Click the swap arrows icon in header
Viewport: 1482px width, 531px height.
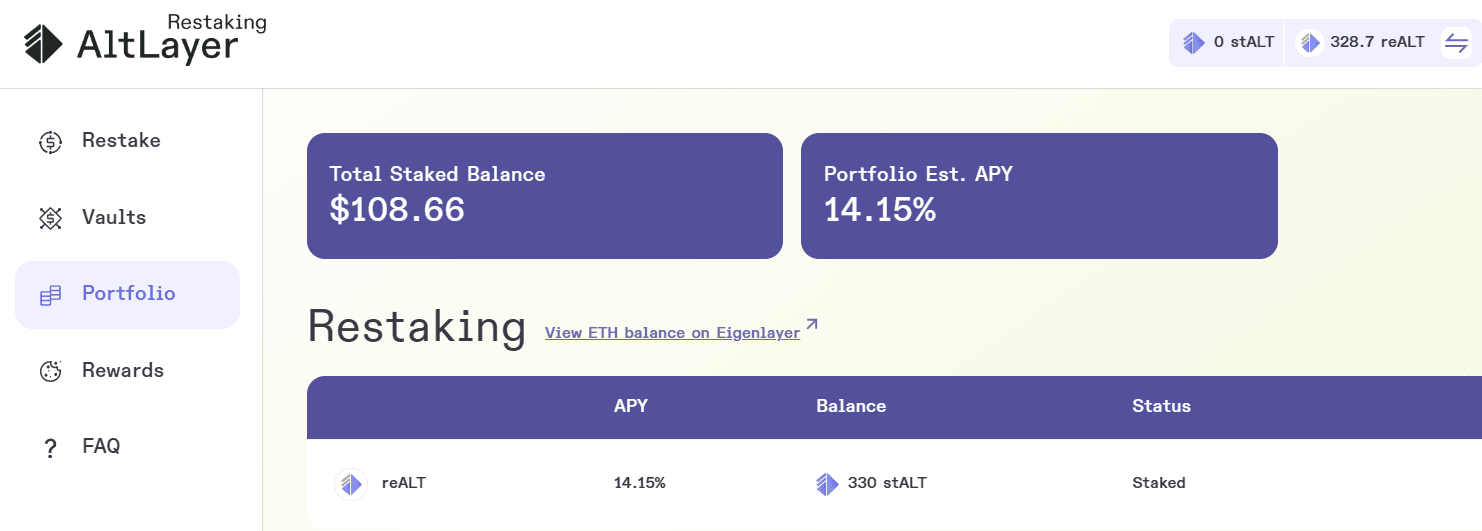pos(1456,43)
